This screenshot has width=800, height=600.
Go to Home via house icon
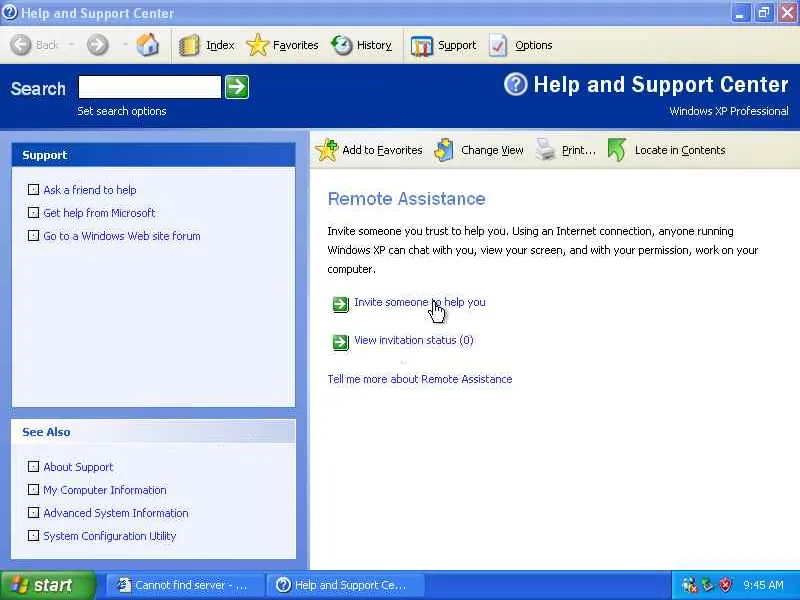[x=147, y=45]
